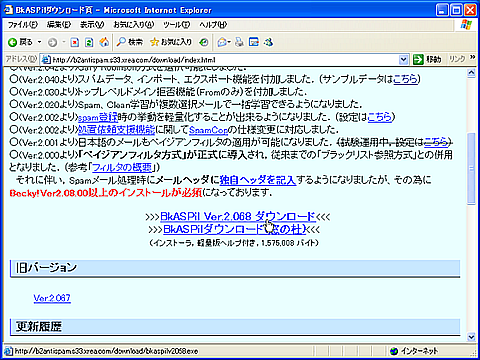This screenshot has width=480, height=360.
Task: Click installer size text 1,575,008 バイト
Action: coord(290,243)
